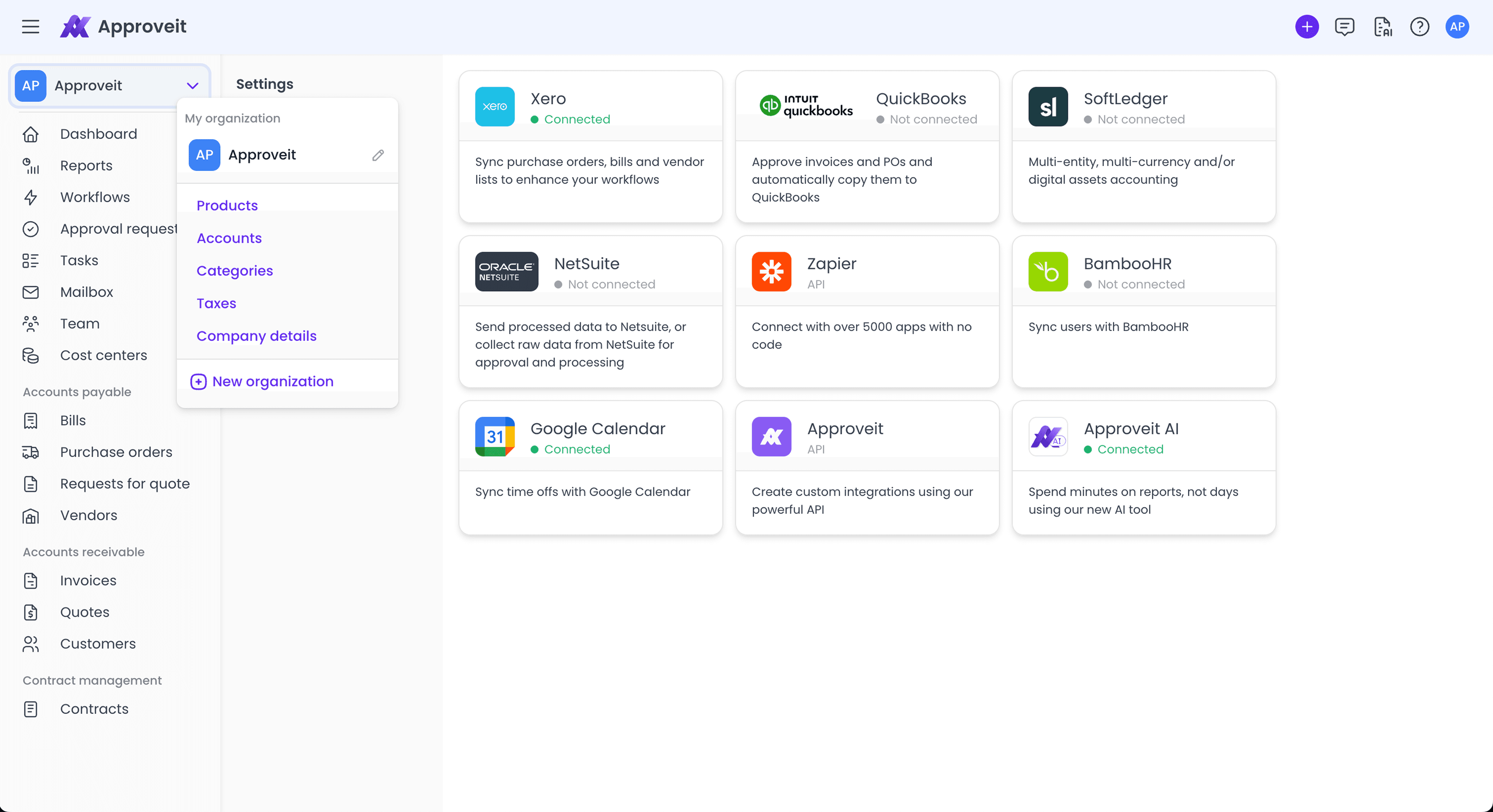Click the edit pencil next to Approveit organization

378,155
